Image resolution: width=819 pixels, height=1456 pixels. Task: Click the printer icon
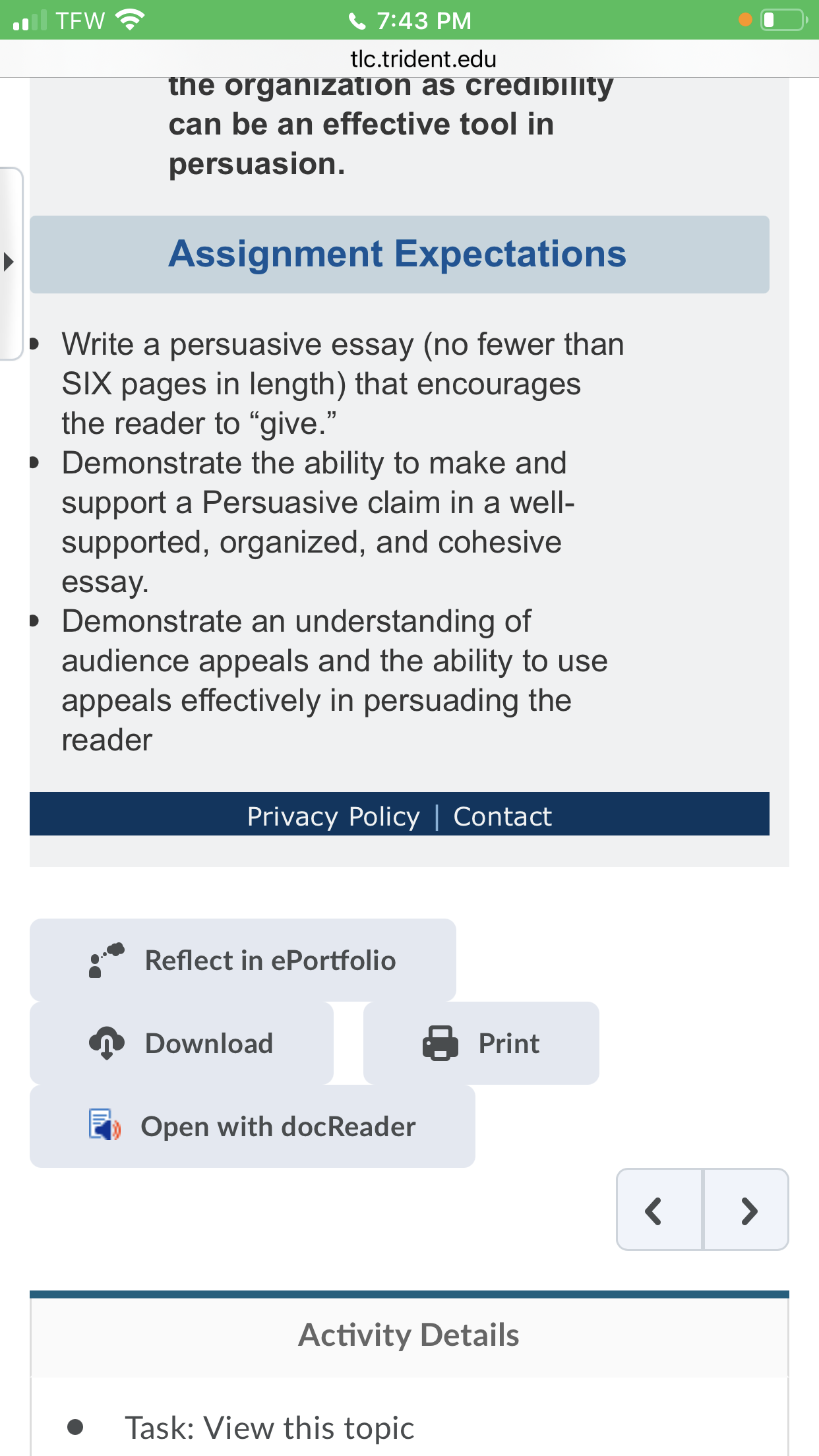click(x=440, y=1043)
